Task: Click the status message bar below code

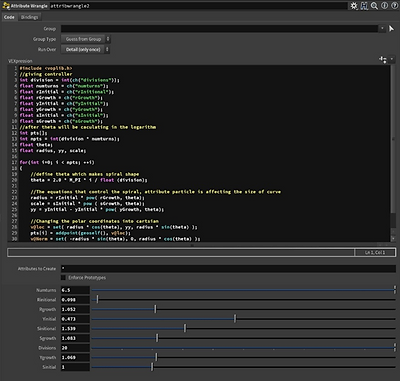Action: pos(181,252)
